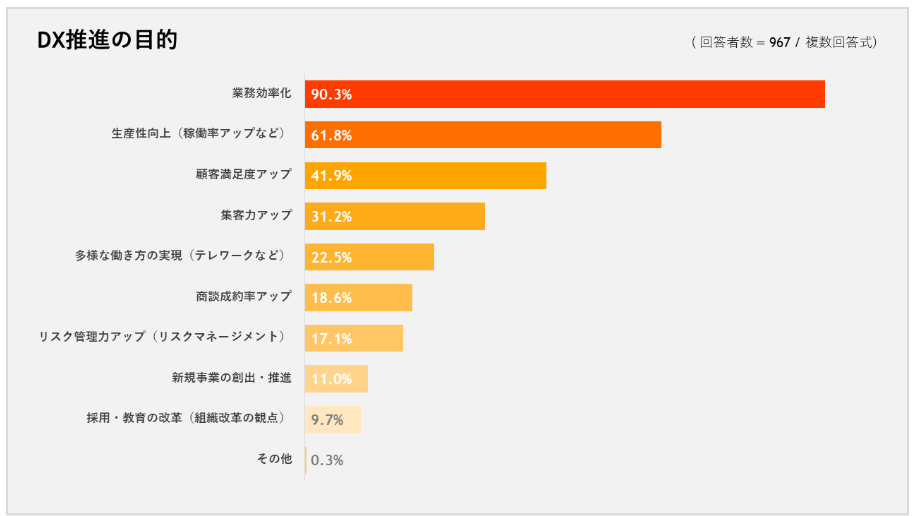Click the 商談成約率アップ 18.6% bar
The width and height of the screenshot is (915, 516).
(x=358, y=297)
